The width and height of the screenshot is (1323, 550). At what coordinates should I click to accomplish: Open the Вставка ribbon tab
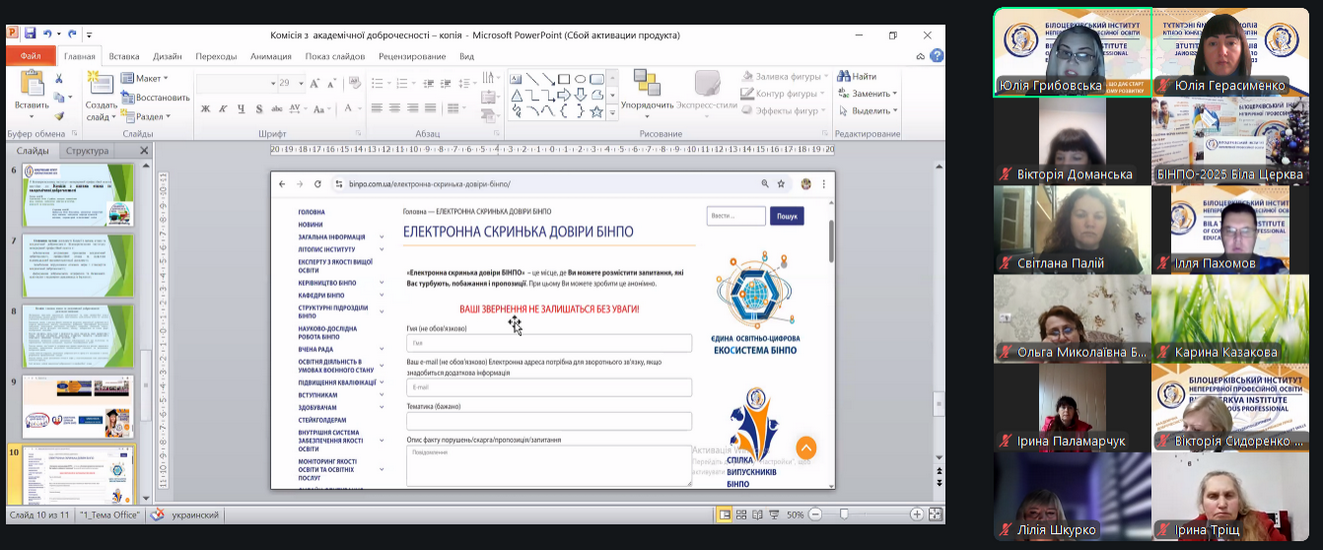124,57
